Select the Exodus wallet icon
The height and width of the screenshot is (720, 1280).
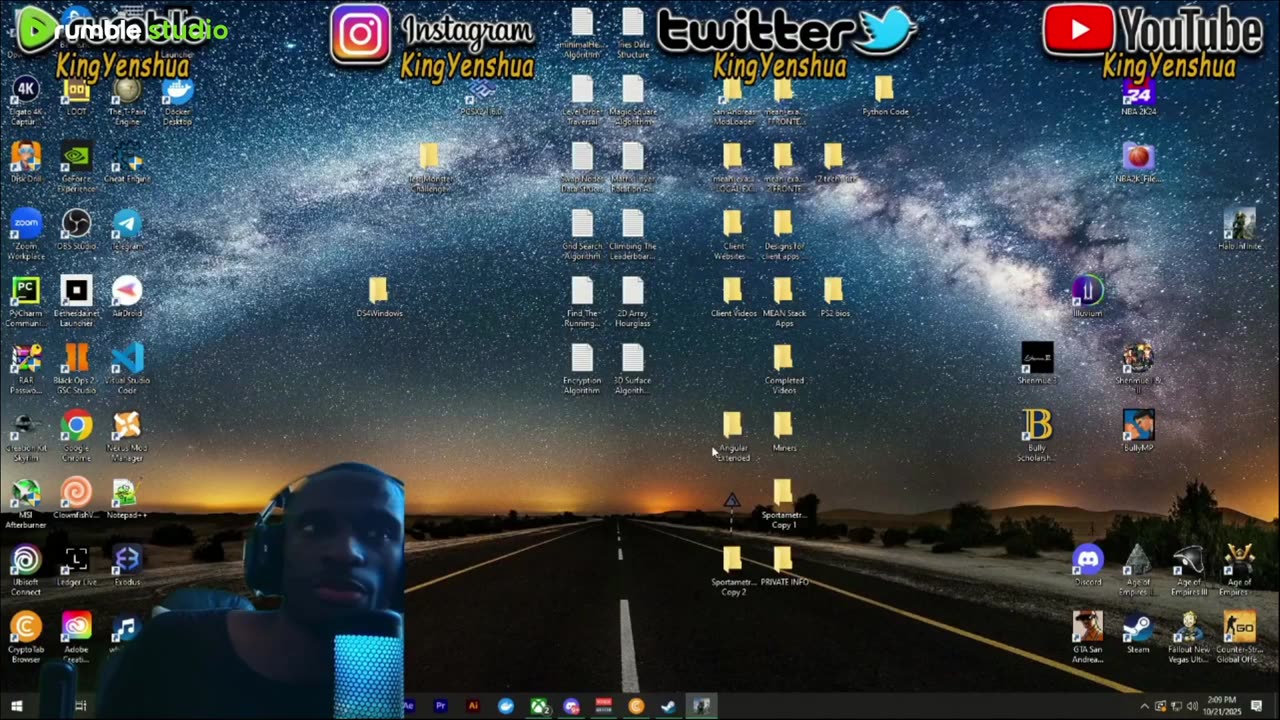pyautogui.click(x=127, y=565)
